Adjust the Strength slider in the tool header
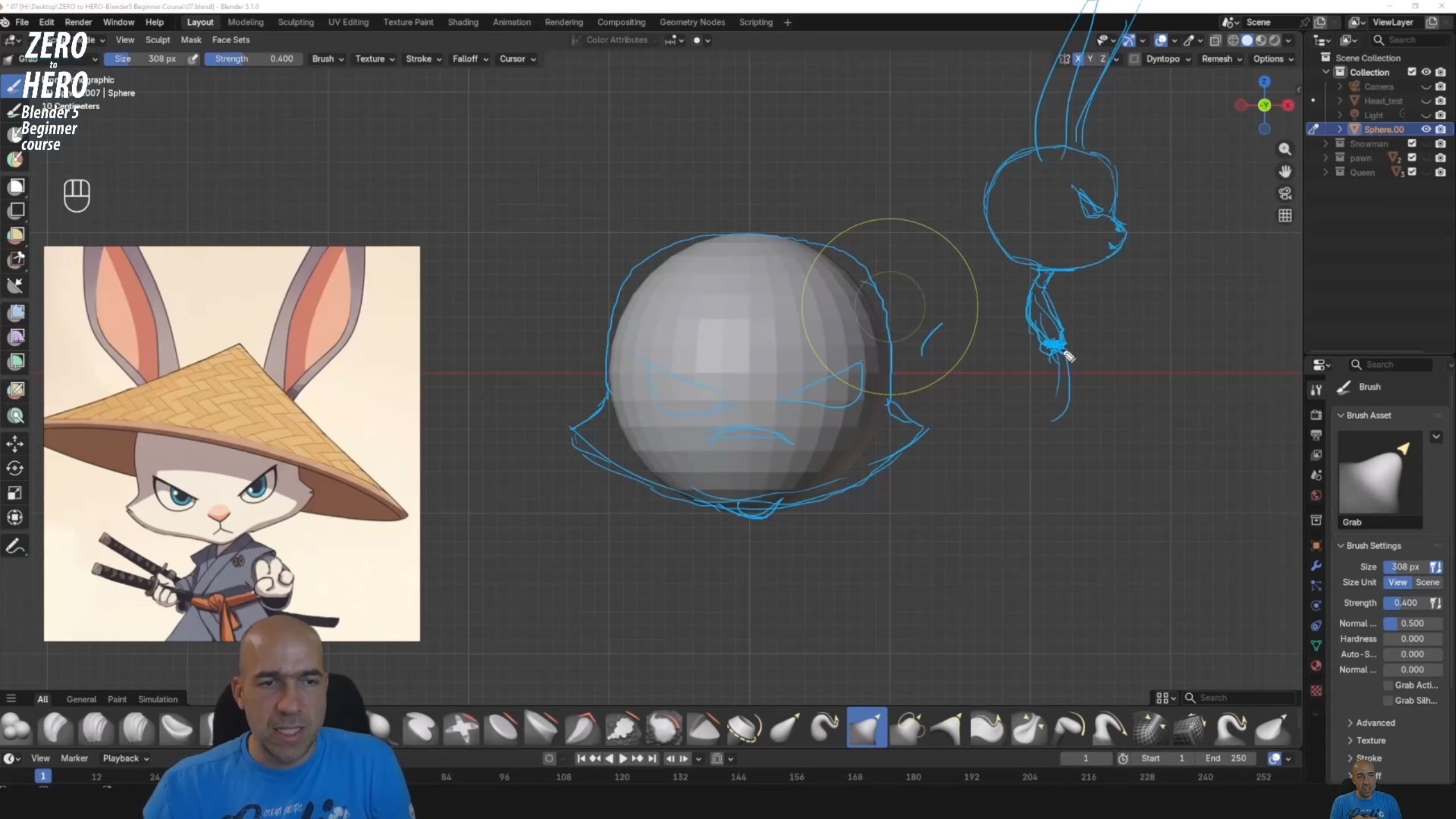Image resolution: width=1456 pixels, height=819 pixels. point(254,59)
